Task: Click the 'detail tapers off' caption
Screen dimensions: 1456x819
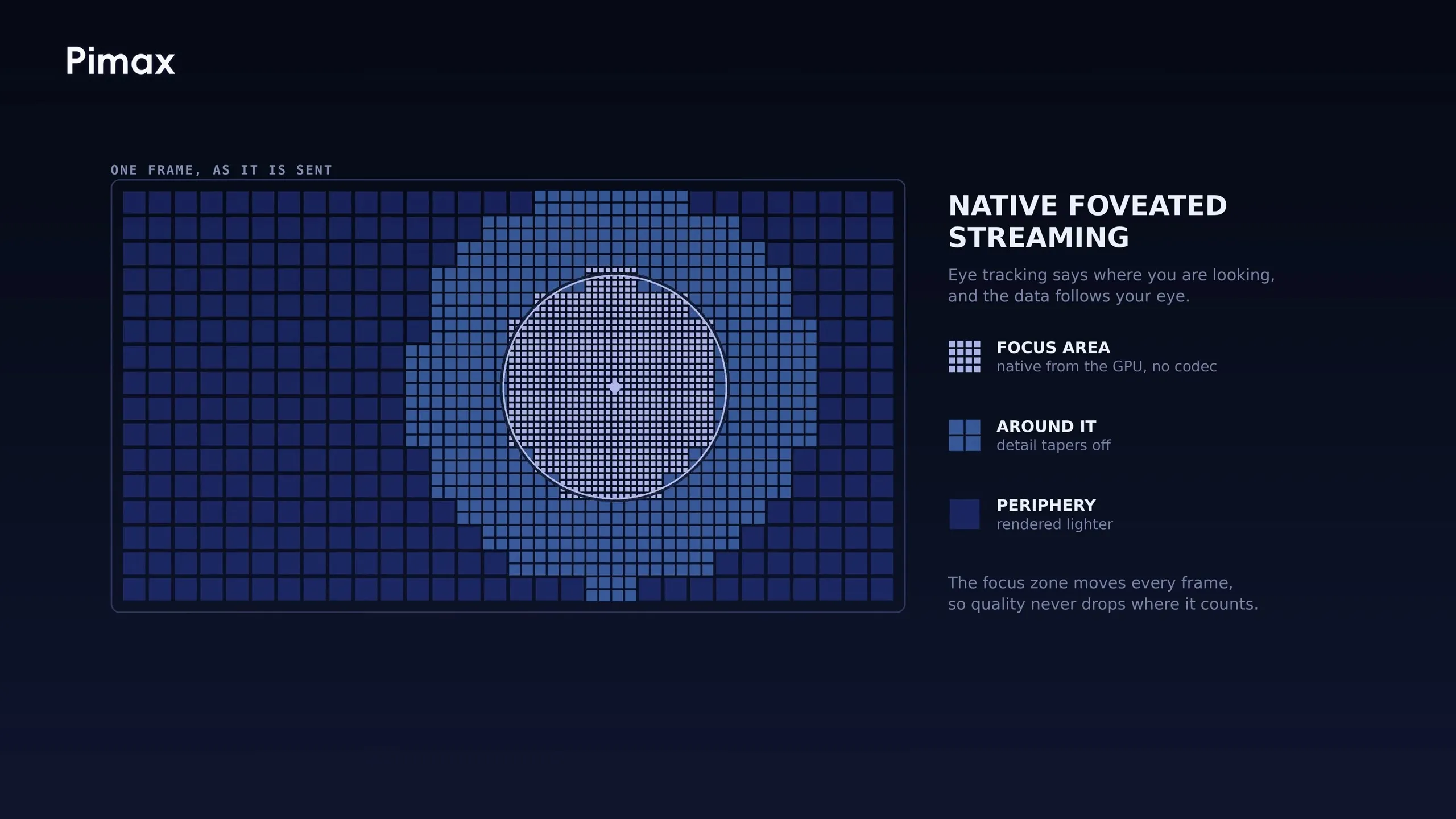Action: pyautogui.click(x=1053, y=445)
